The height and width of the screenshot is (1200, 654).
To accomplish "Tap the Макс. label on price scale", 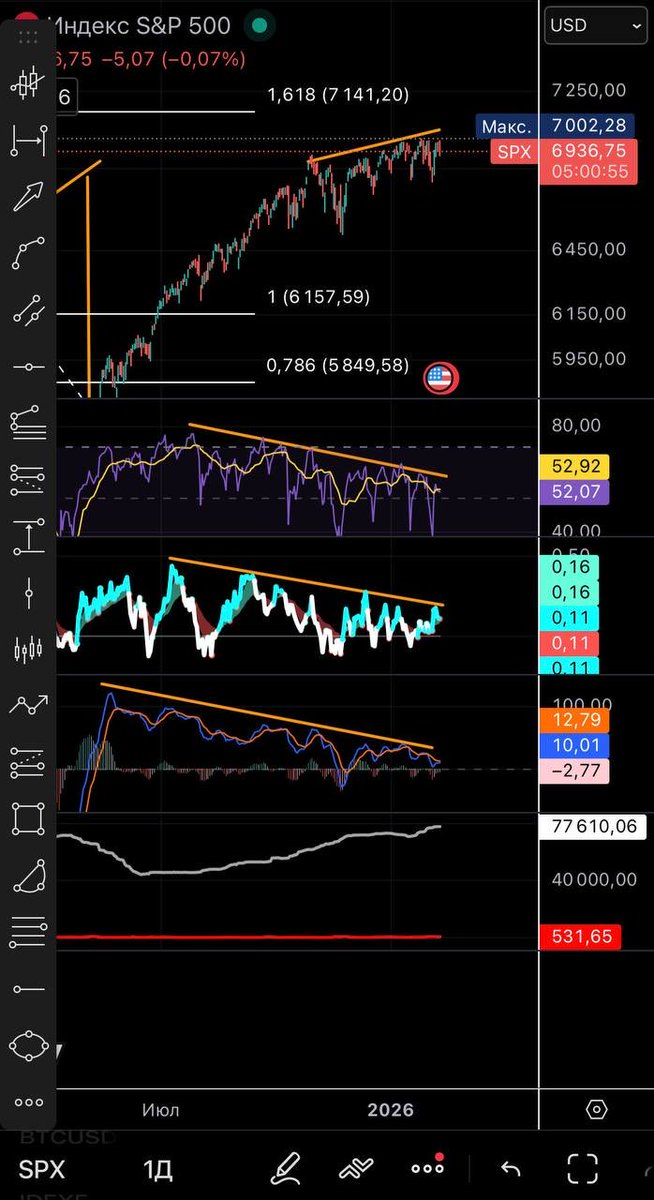I will (506, 127).
